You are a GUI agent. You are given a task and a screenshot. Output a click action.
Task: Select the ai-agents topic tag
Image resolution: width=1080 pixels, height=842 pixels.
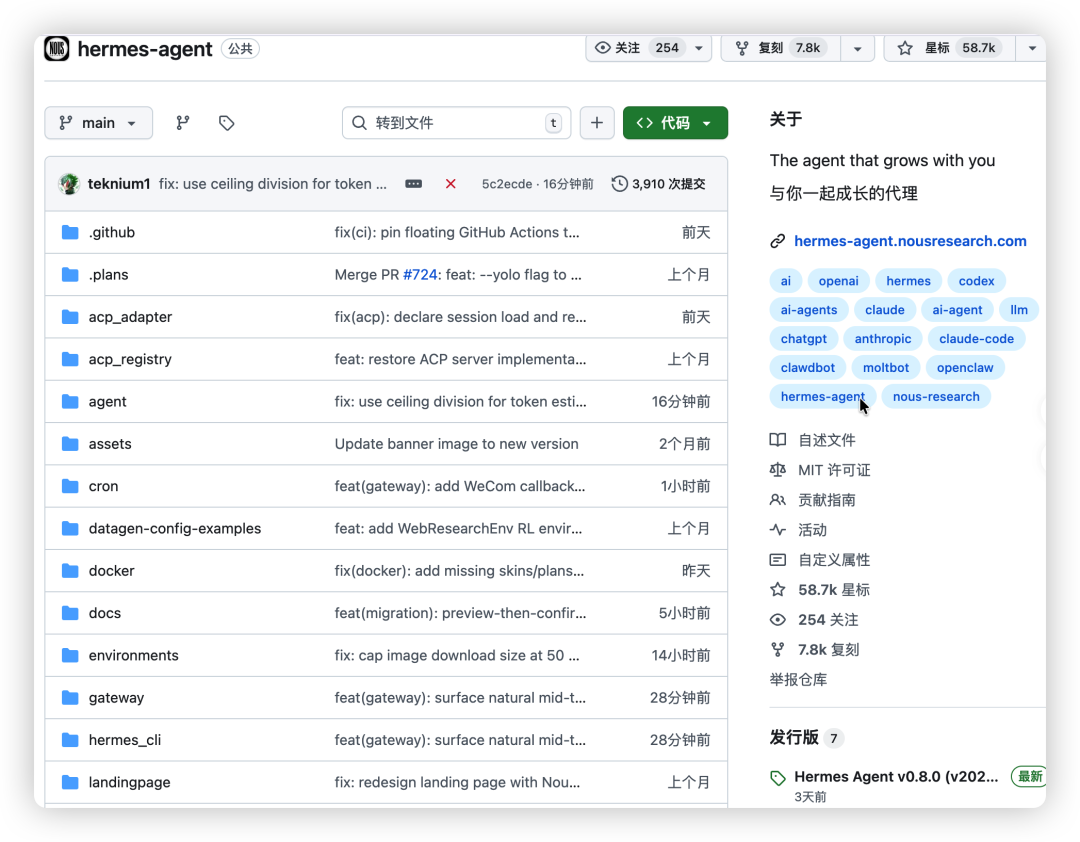809,310
